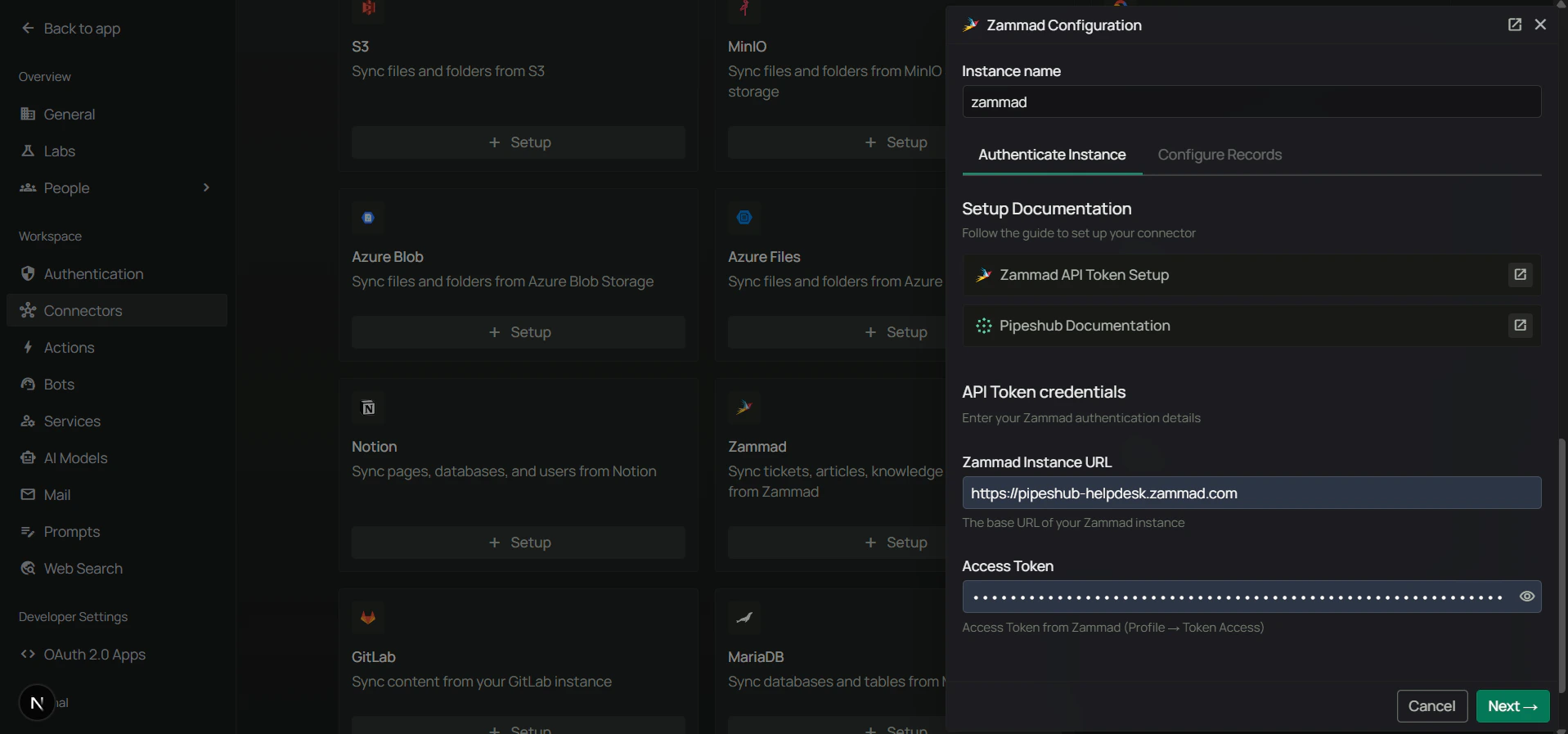This screenshot has width=1568, height=734.
Task: Set up the Azure Files connector
Action: 837,332
